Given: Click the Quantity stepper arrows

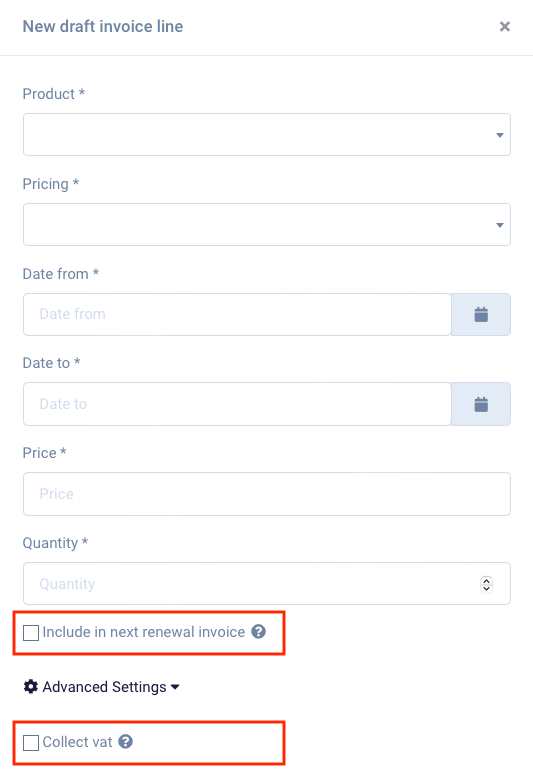Looking at the screenshot, I should (x=486, y=584).
